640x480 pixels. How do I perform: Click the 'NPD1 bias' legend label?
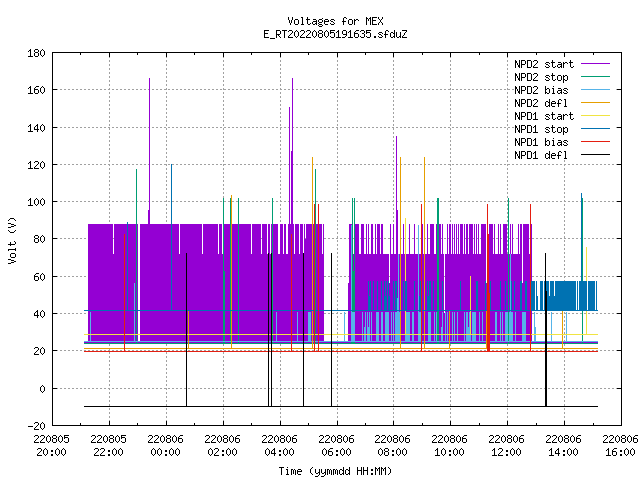pos(541,142)
